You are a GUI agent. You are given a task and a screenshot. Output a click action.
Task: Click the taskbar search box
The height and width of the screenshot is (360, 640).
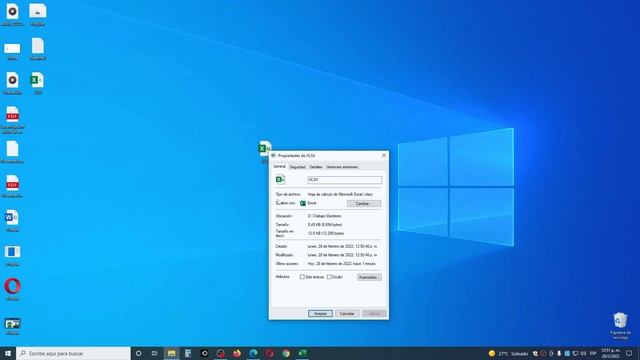point(73,353)
